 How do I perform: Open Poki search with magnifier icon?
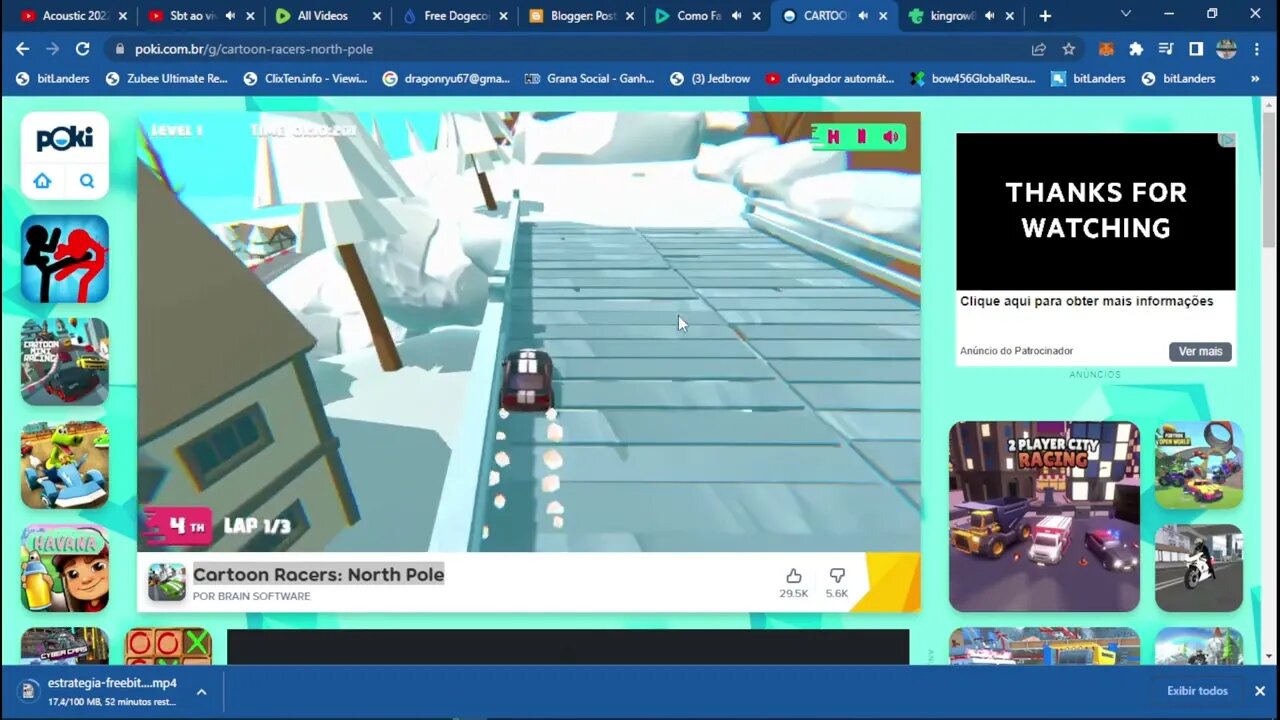coord(87,181)
